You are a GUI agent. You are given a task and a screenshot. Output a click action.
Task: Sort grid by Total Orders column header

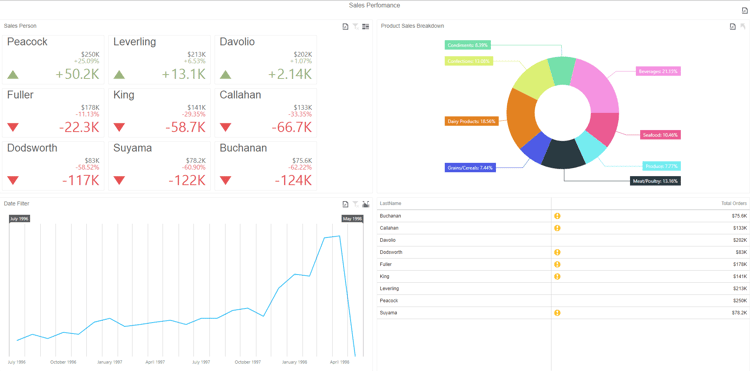click(734, 204)
